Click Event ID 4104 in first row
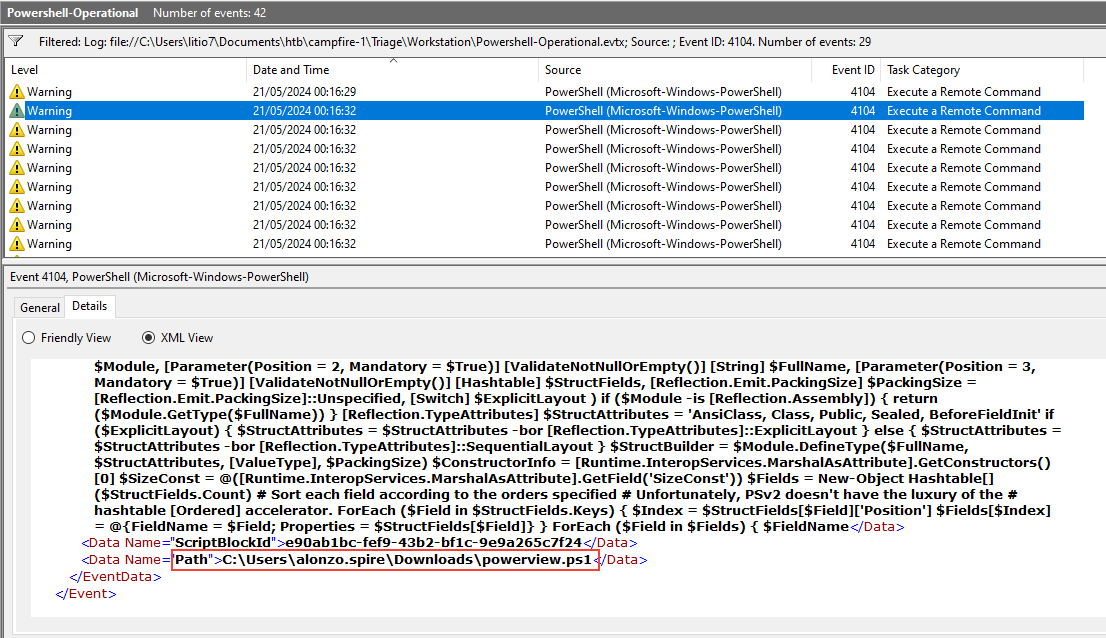This screenshot has height=638, width=1106. coord(863,92)
